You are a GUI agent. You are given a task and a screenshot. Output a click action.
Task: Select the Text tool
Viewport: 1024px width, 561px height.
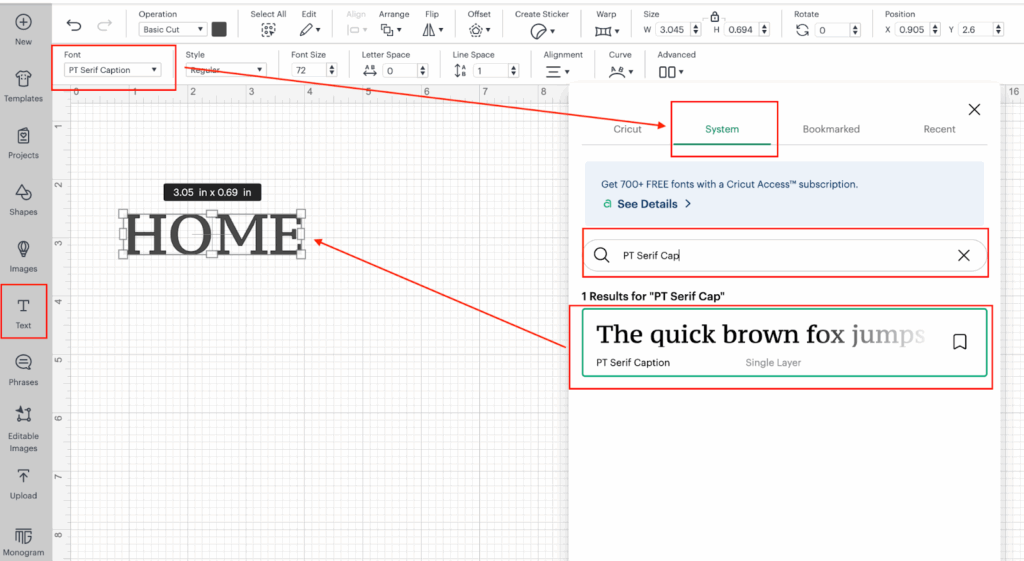pos(23,312)
